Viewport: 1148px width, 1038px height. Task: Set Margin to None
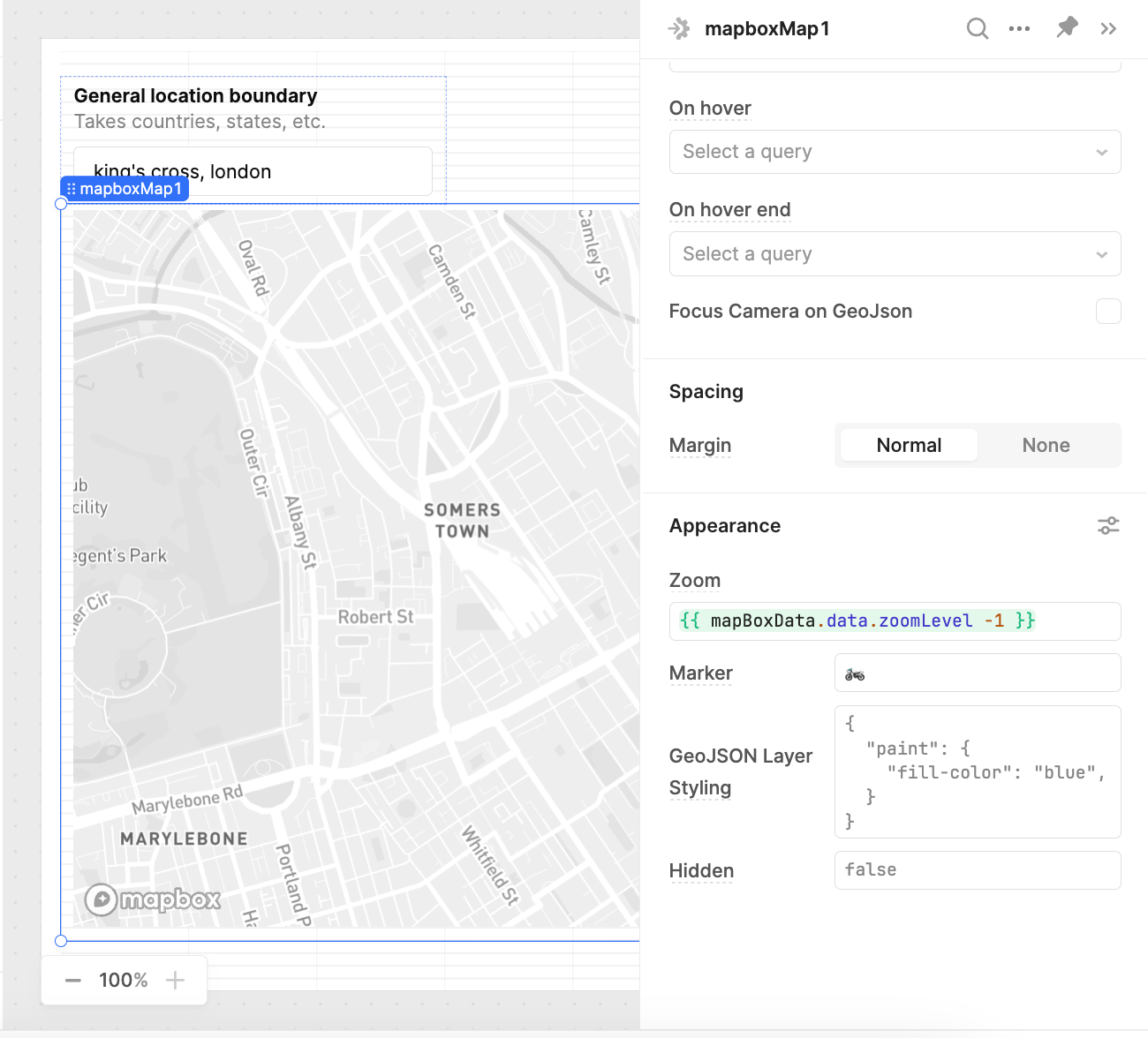click(x=1046, y=445)
